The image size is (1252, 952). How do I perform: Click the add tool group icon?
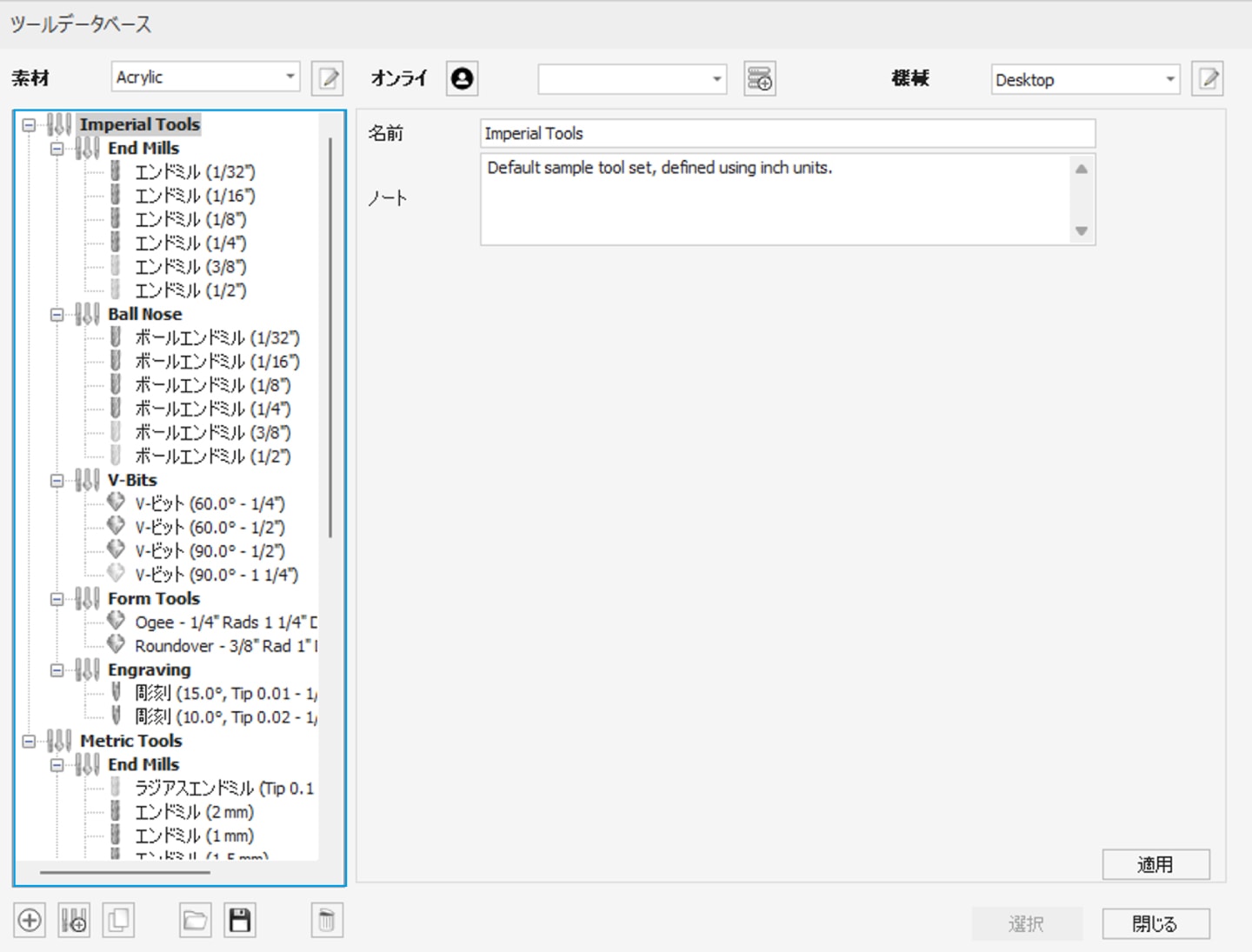point(74,920)
